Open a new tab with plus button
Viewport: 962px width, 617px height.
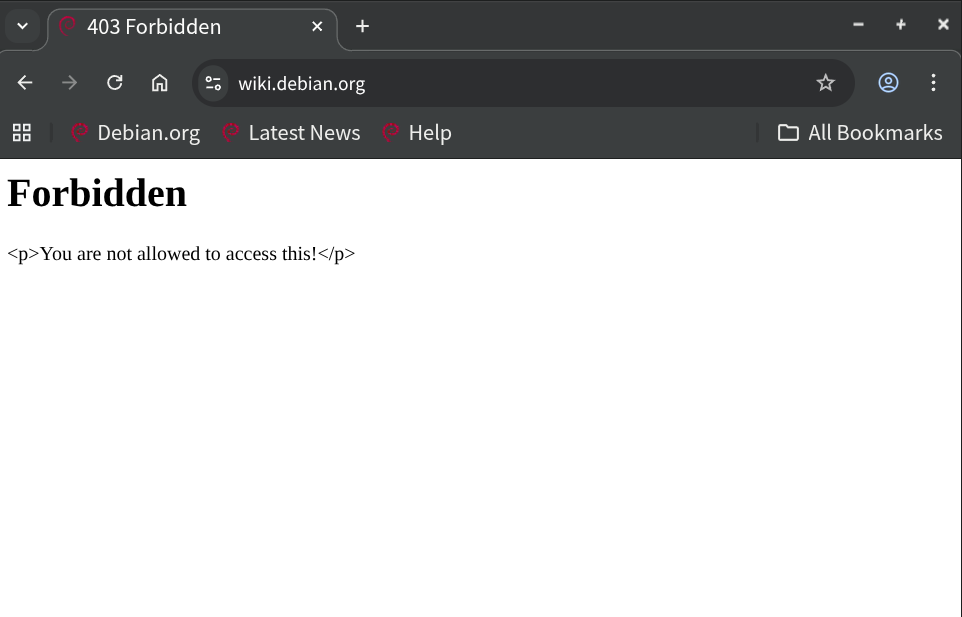pos(362,27)
